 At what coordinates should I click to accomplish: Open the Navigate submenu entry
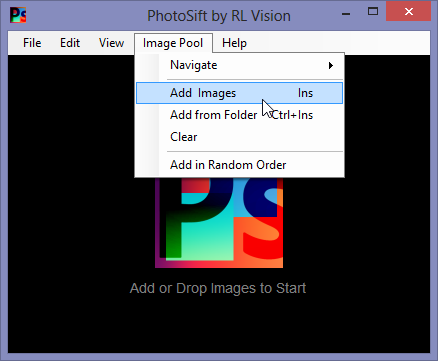[x=239, y=65]
